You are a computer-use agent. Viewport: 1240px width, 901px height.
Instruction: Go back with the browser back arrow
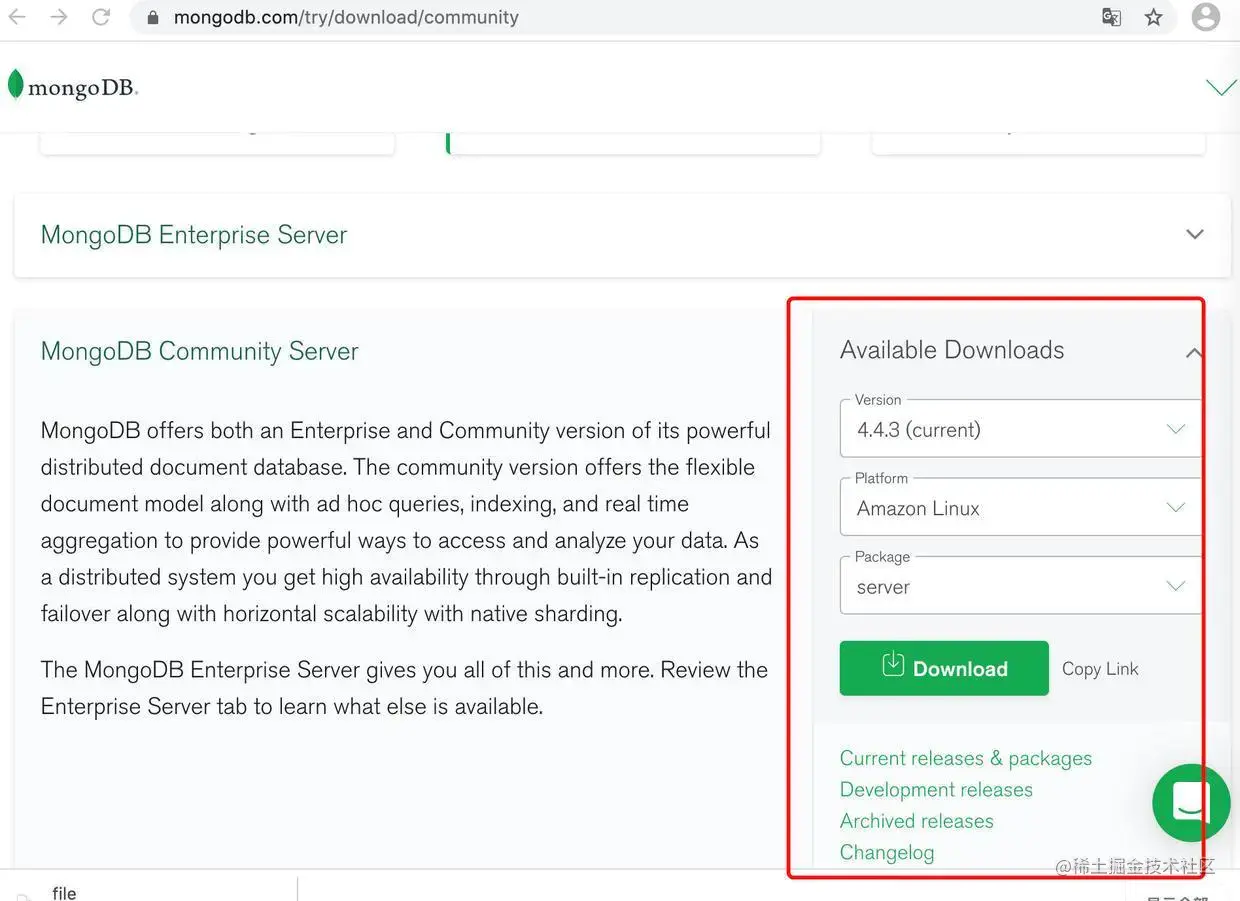click(17, 17)
